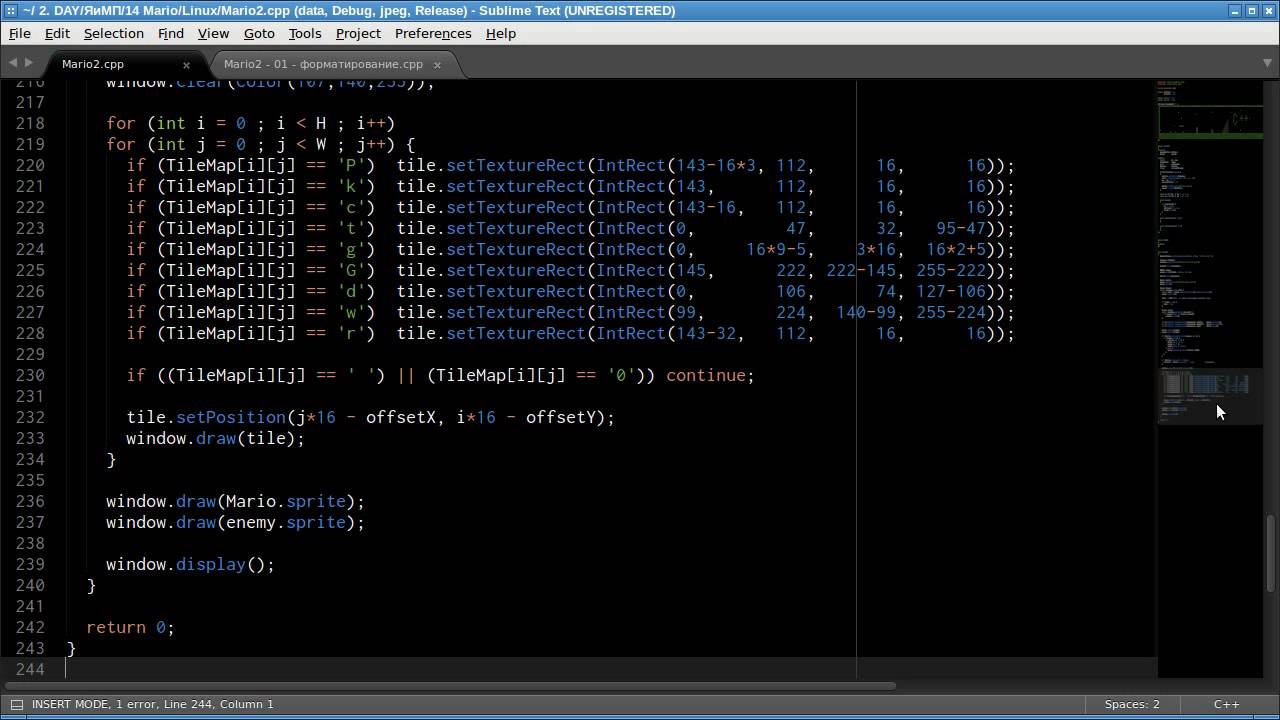Click the next tab arrow
The width and height of the screenshot is (1280, 720).
click(29, 63)
